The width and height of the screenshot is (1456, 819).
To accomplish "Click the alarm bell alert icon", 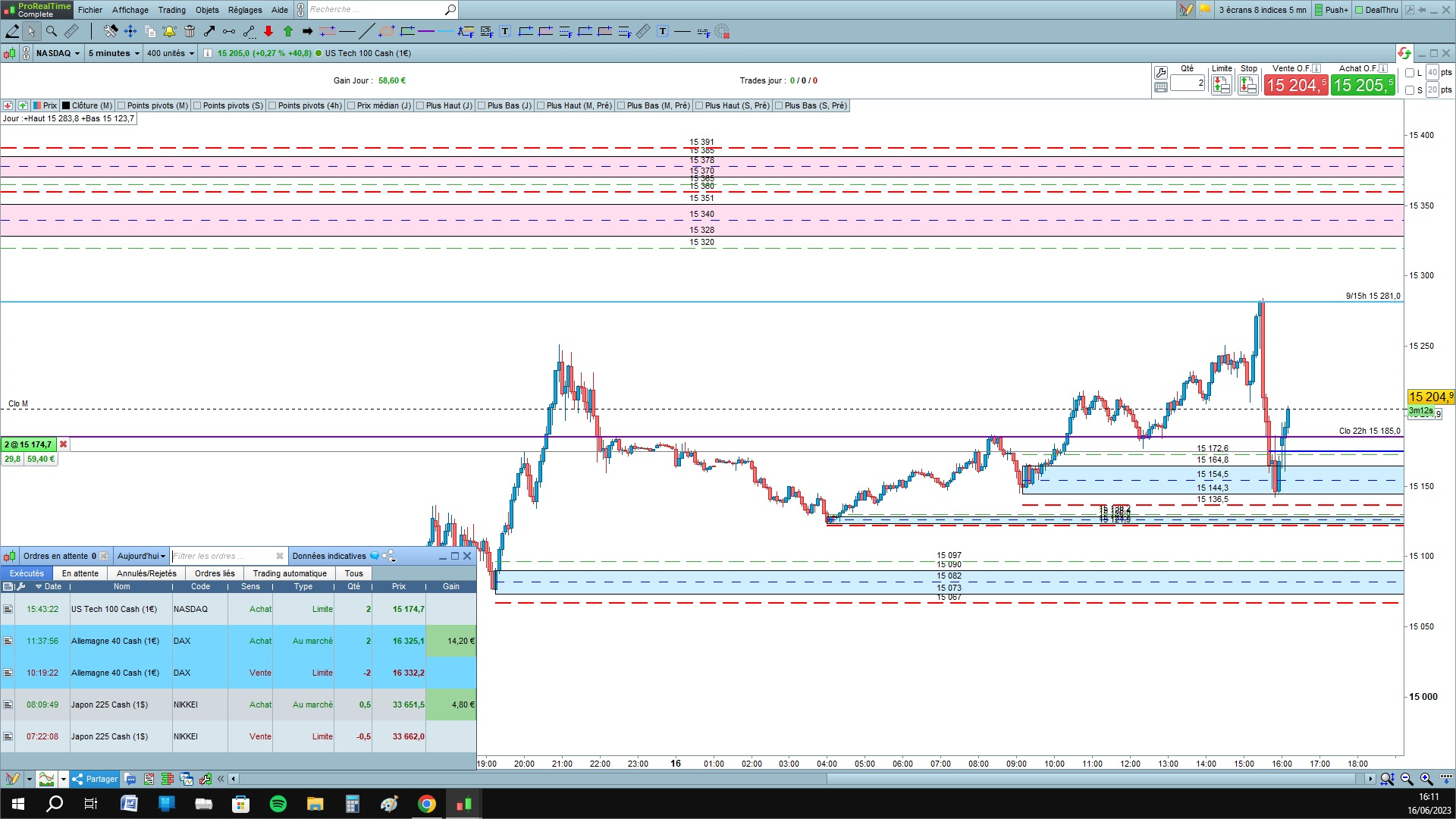I will coord(169,31).
